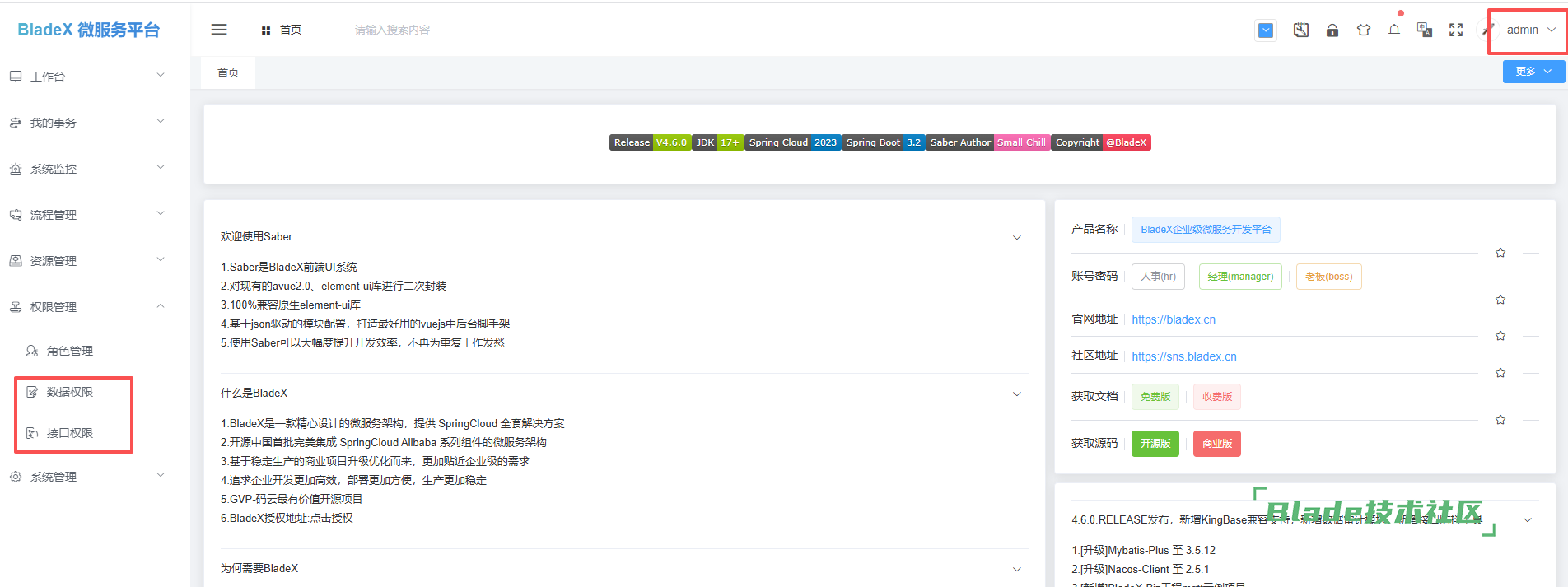Viewport: 1568px width, 587px height.
Task: Open 数据权限 in the sidebar
Action: point(70,392)
